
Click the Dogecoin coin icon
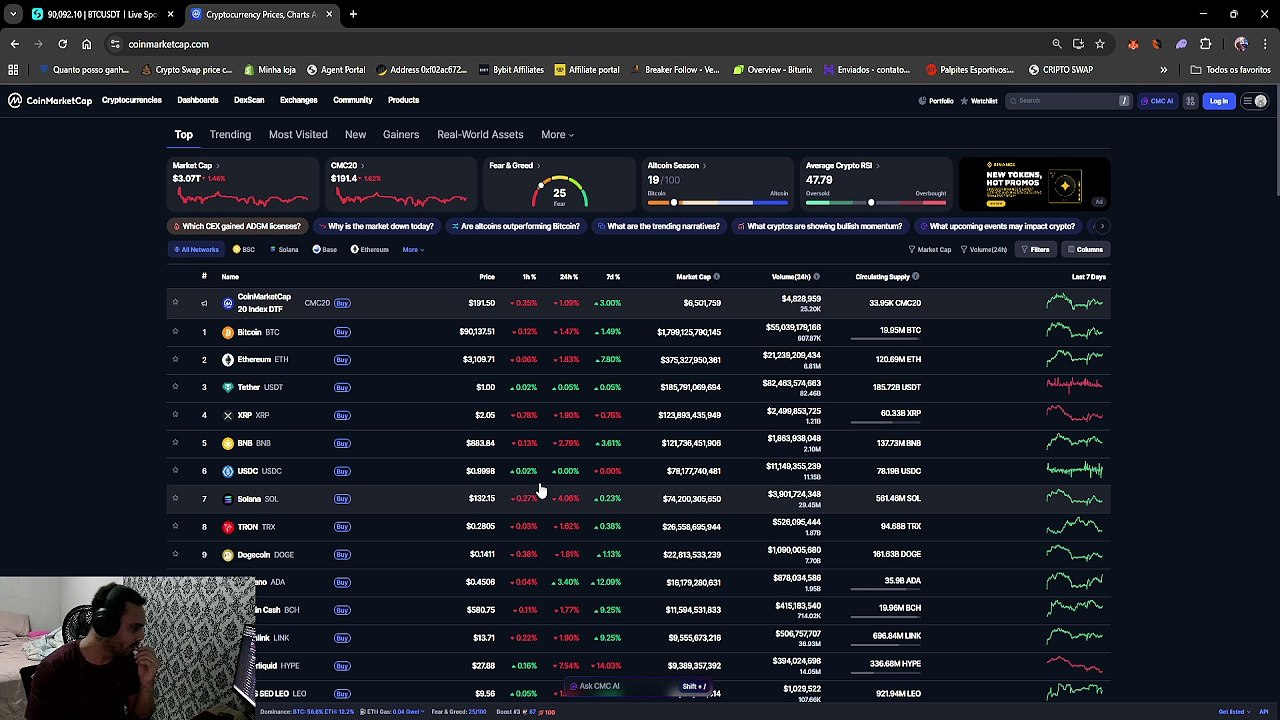228,555
